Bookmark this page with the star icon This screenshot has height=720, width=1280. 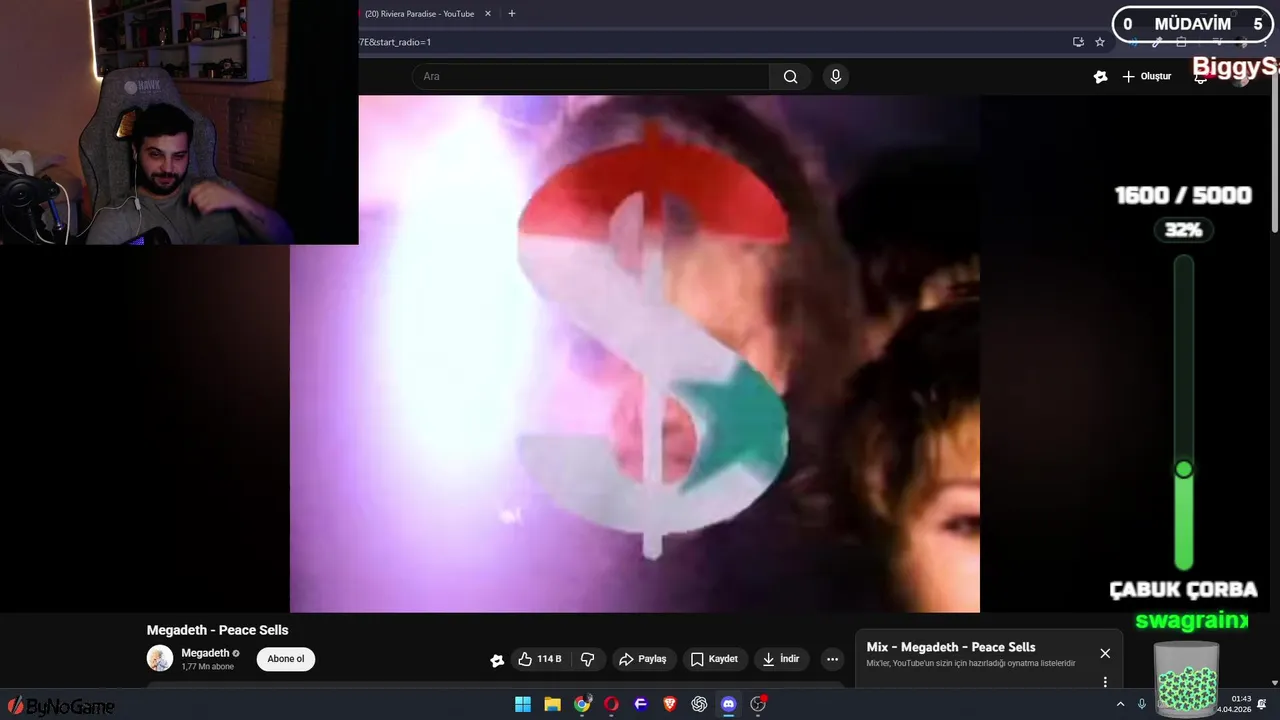[x=1100, y=42]
